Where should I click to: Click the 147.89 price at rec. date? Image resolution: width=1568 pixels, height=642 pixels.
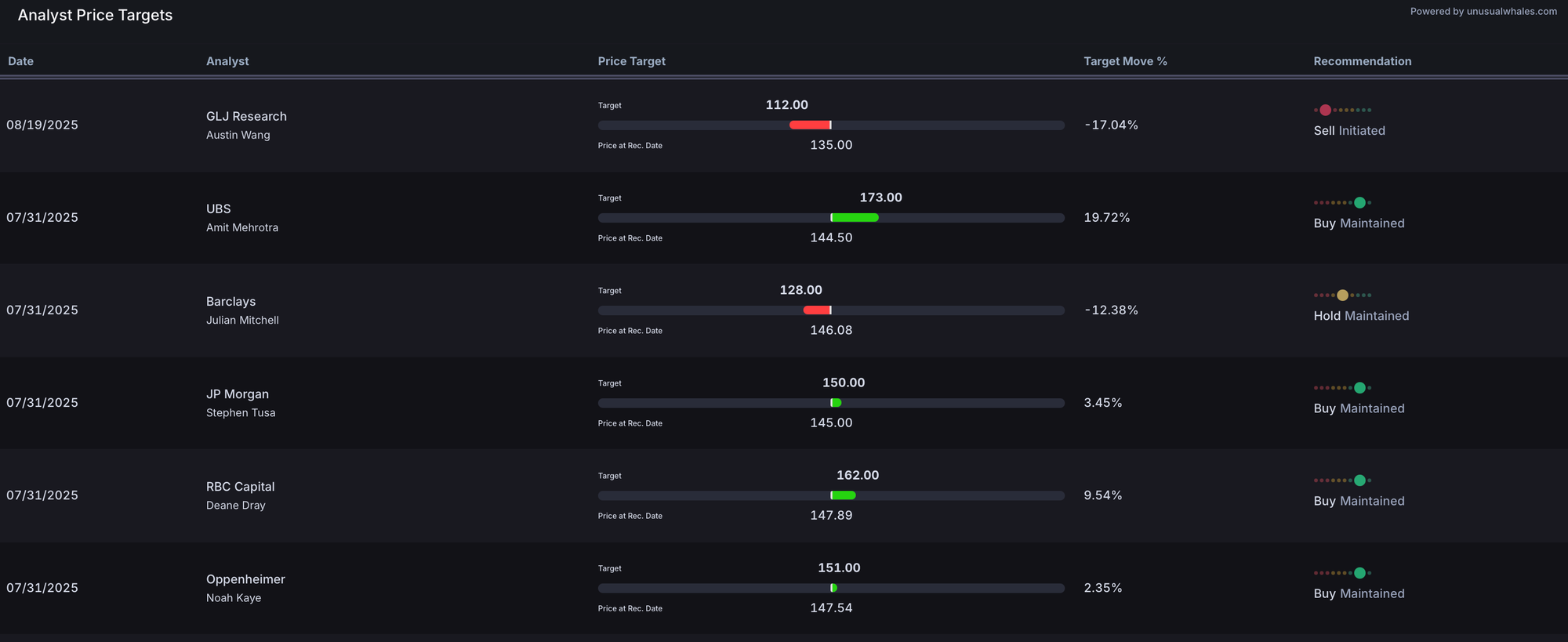(x=831, y=515)
